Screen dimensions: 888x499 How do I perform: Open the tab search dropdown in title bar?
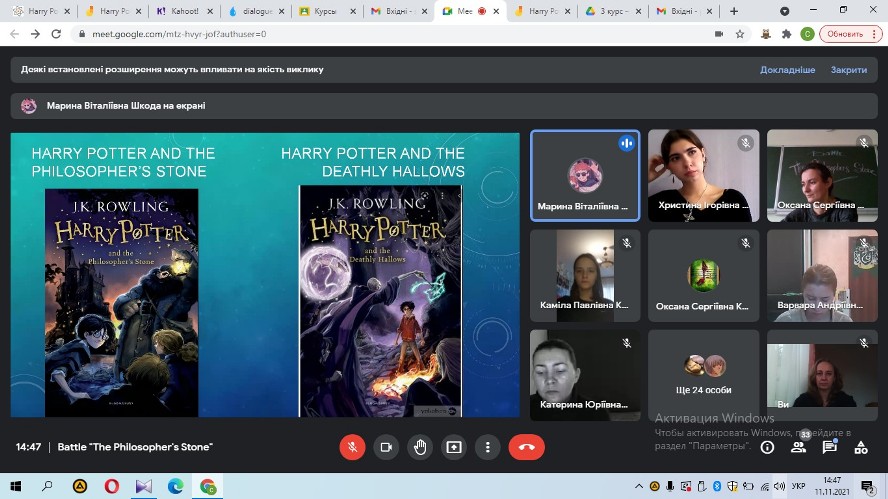click(784, 11)
